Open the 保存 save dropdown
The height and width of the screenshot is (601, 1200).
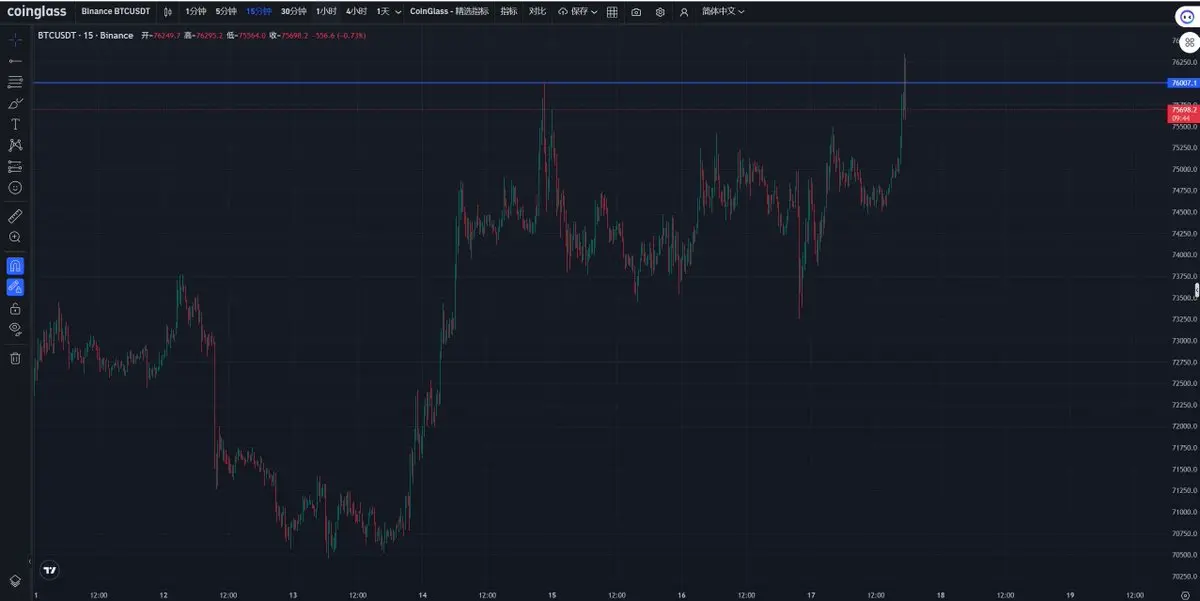(x=578, y=12)
